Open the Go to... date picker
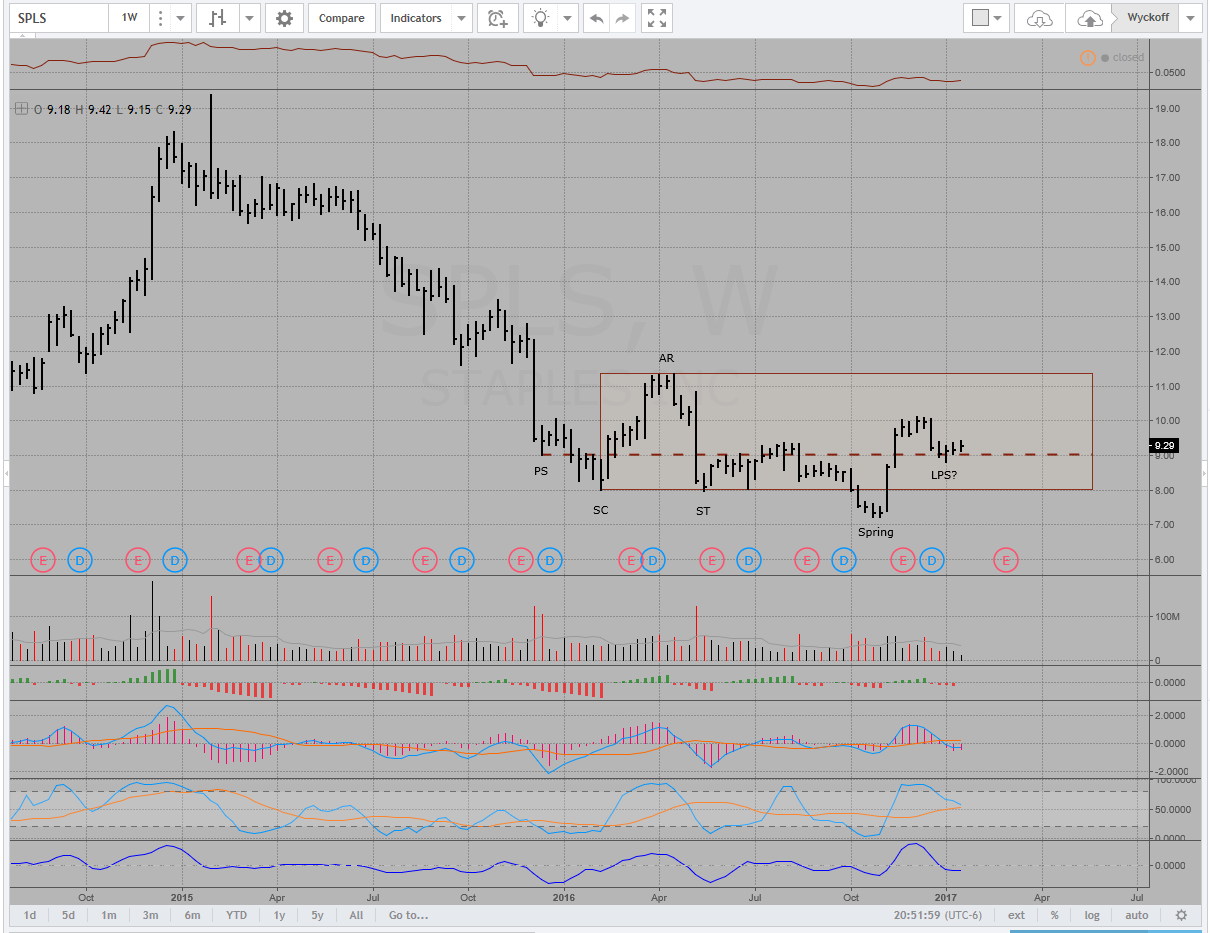The height and width of the screenshot is (933, 1210). coord(408,915)
